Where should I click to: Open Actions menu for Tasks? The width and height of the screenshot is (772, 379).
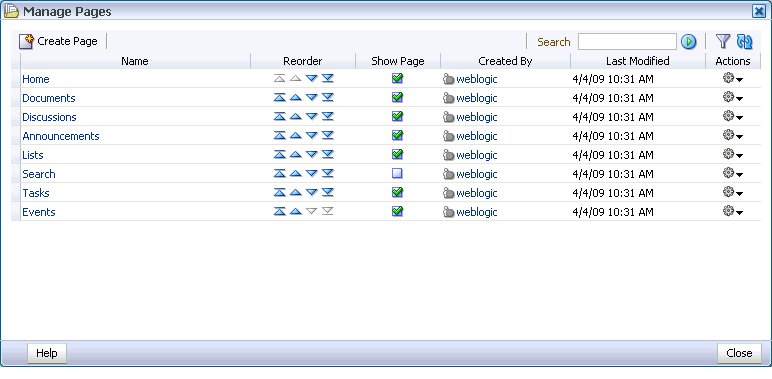(x=733, y=192)
